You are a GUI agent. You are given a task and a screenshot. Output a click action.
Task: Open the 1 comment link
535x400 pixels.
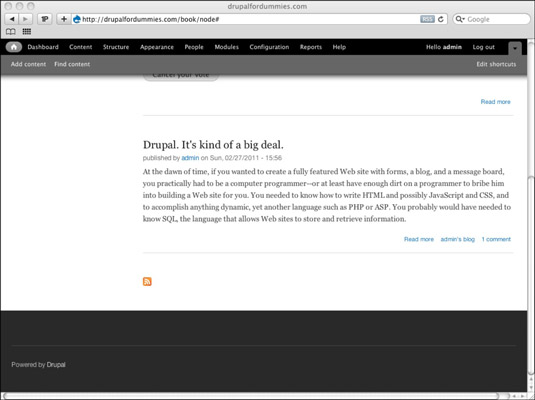tap(496, 239)
